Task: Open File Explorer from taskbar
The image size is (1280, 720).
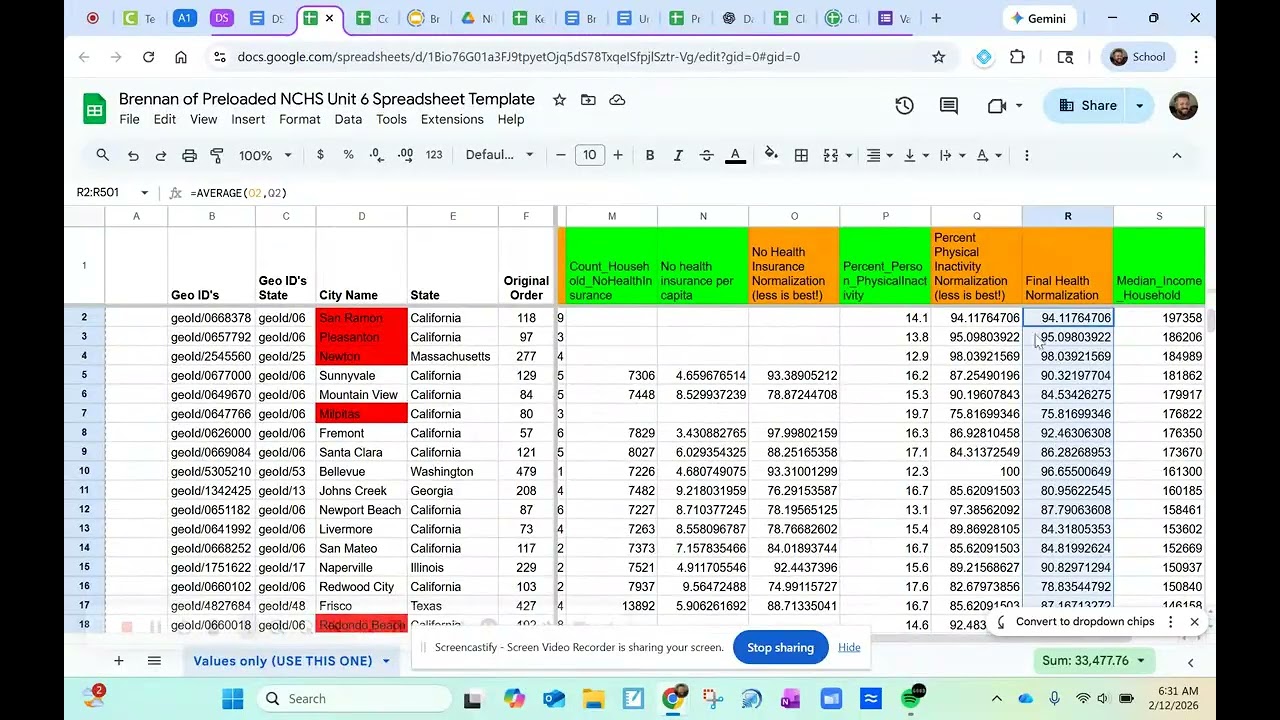Action: 593,698
